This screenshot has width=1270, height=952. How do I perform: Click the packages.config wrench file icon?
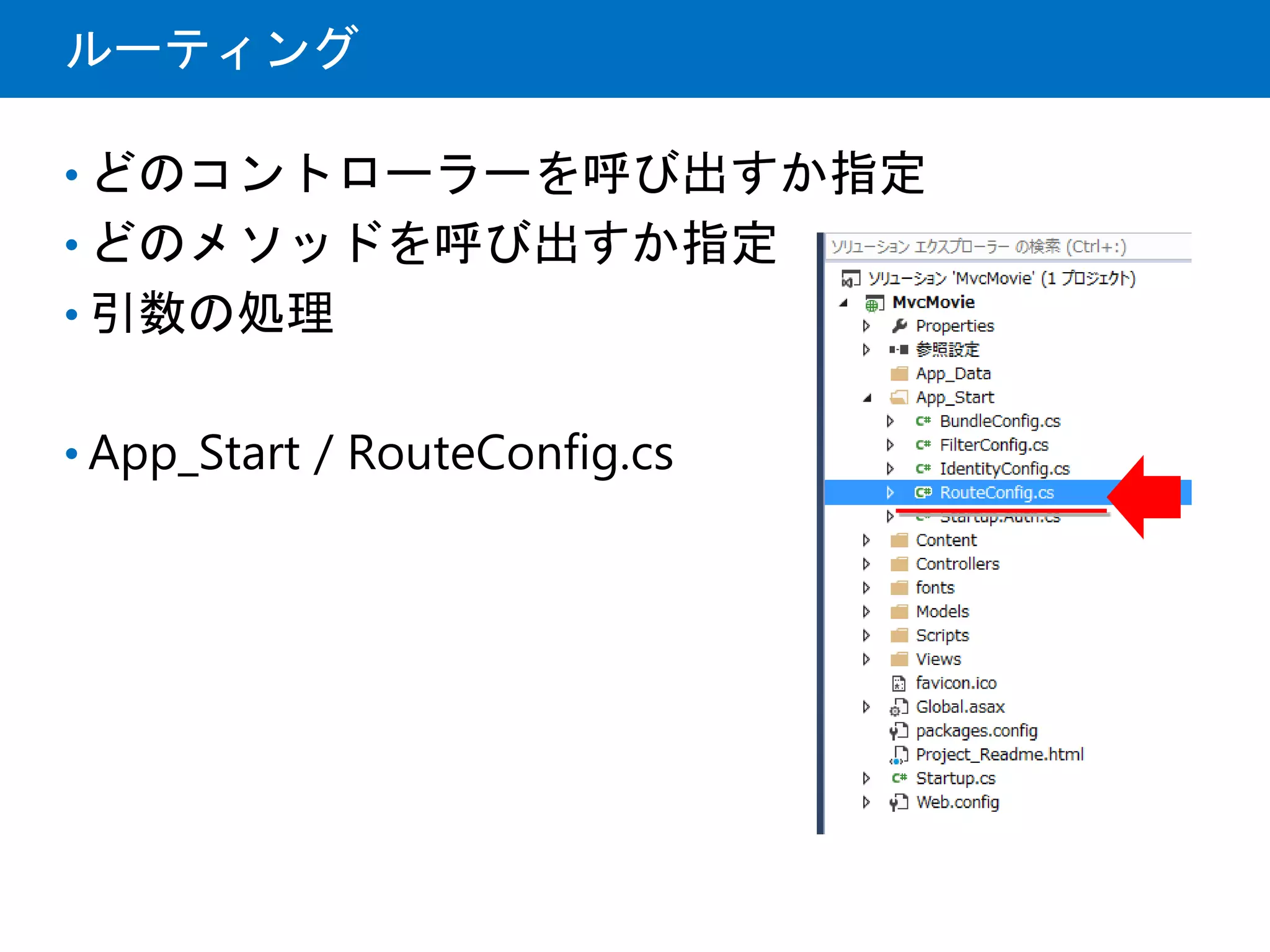(898, 731)
